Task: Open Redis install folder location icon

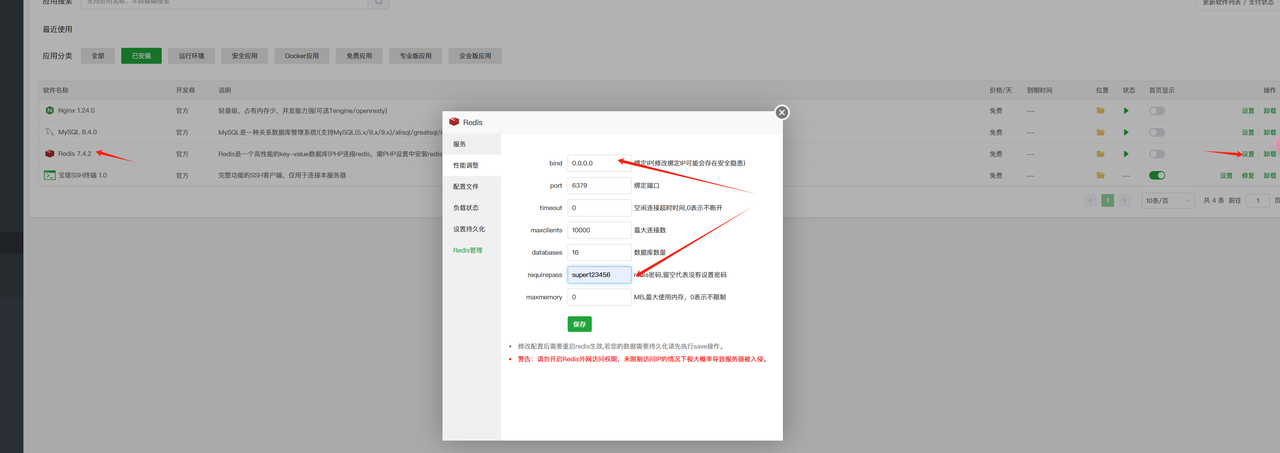Action: click(x=1101, y=154)
